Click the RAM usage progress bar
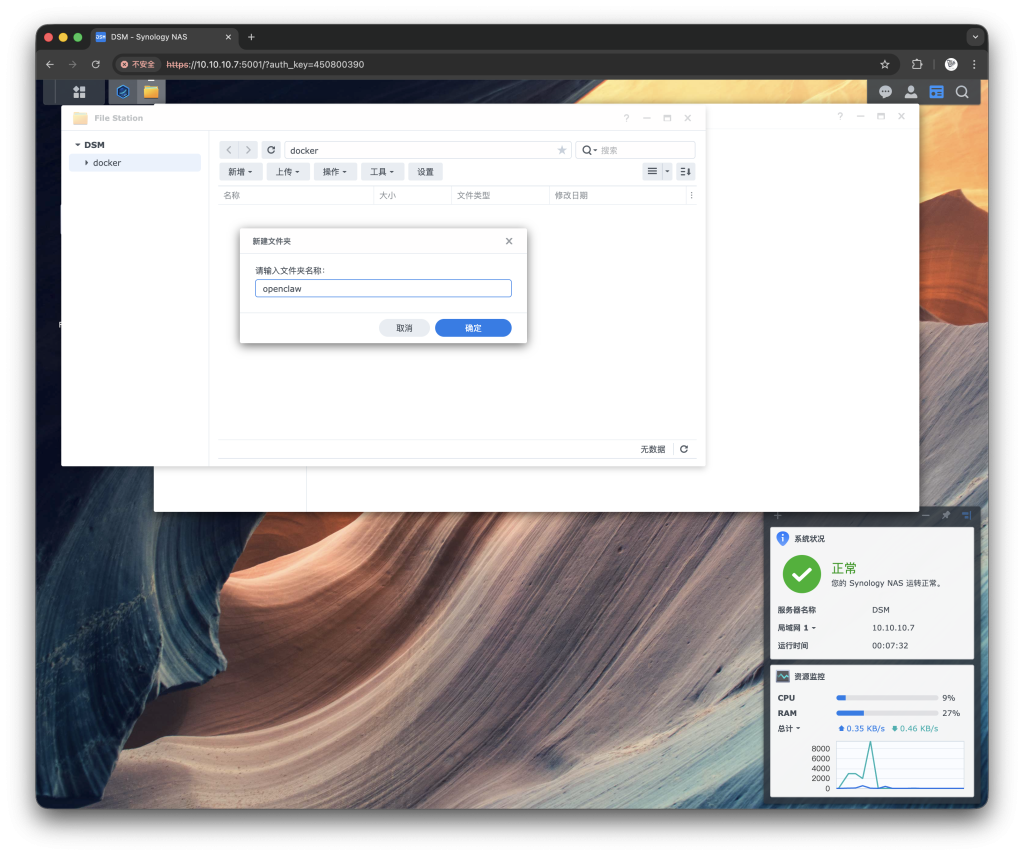The height and width of the screenshot is (856, 1024). (886, 713)
